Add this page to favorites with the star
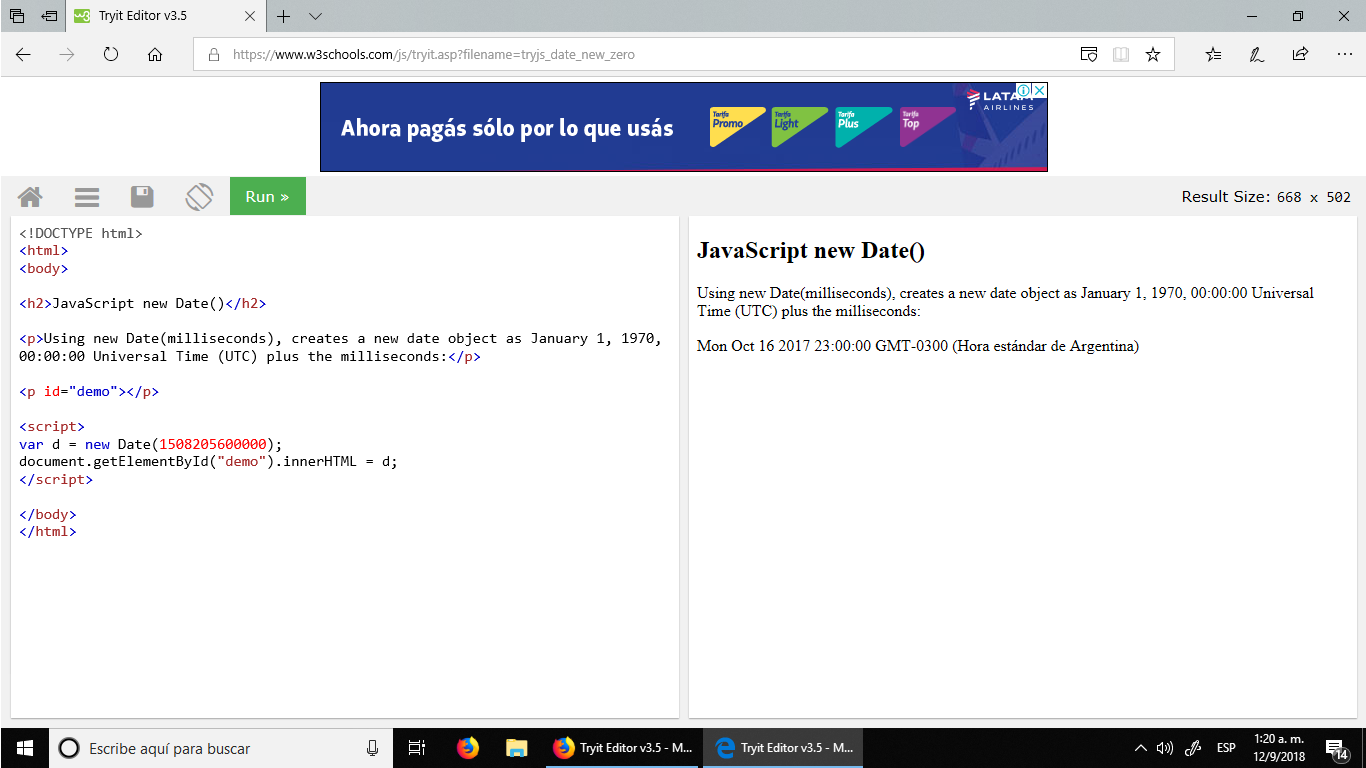The width and height of the screenshot is (1366, 768). click(1153, 55)
